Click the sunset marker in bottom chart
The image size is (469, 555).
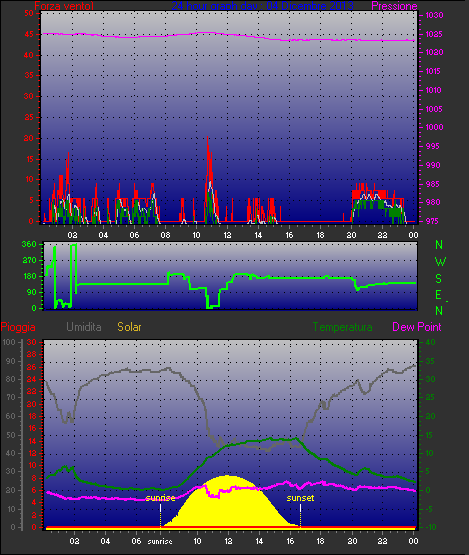coord(300,498)
